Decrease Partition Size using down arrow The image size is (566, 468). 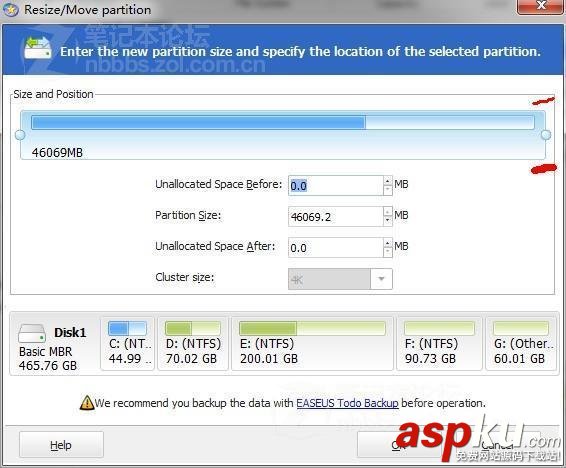coord(387,221)
